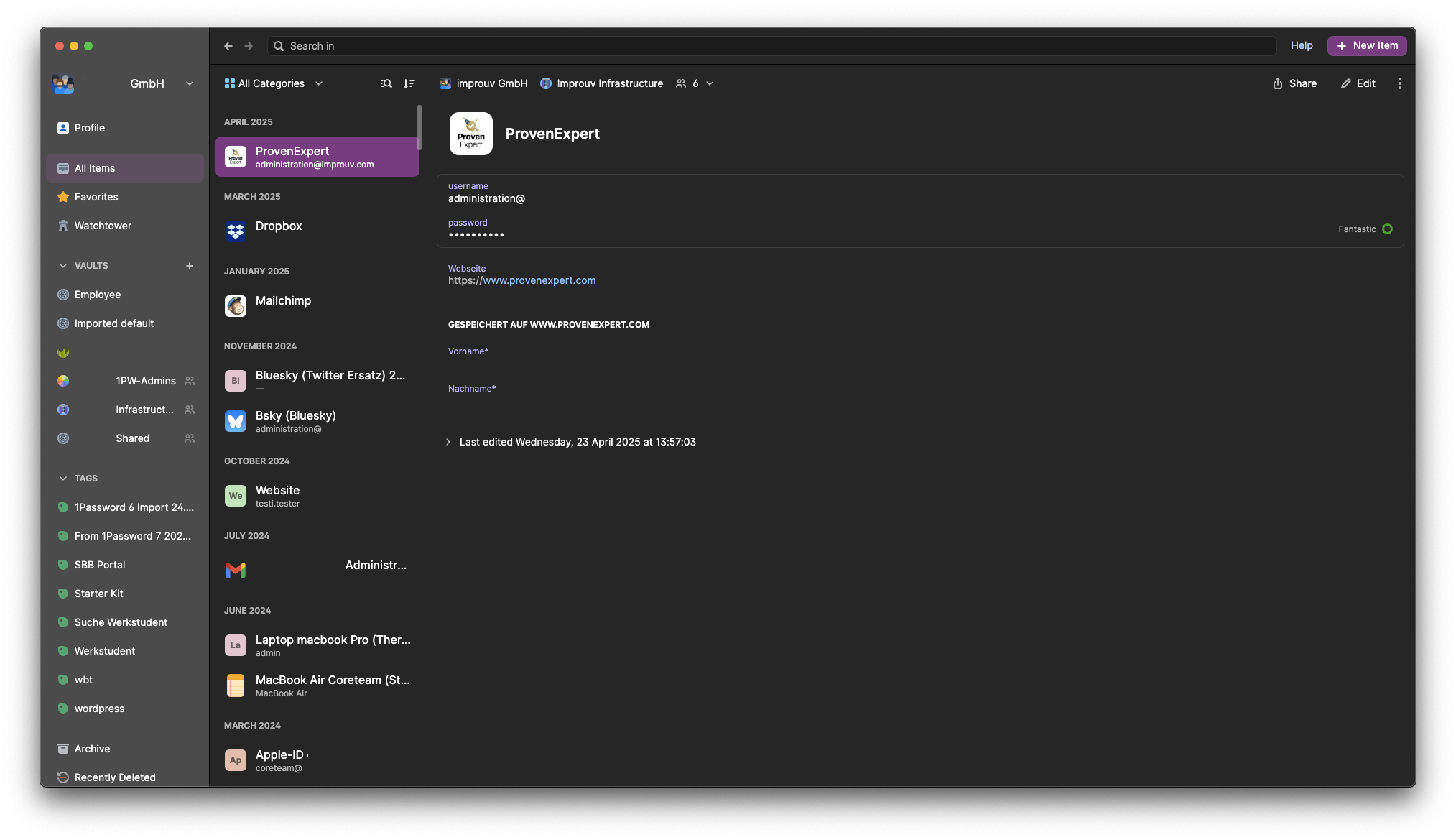1456x840 pixels.
Task: Add a new vault with plus icon
Action: (x=189, y=266)
